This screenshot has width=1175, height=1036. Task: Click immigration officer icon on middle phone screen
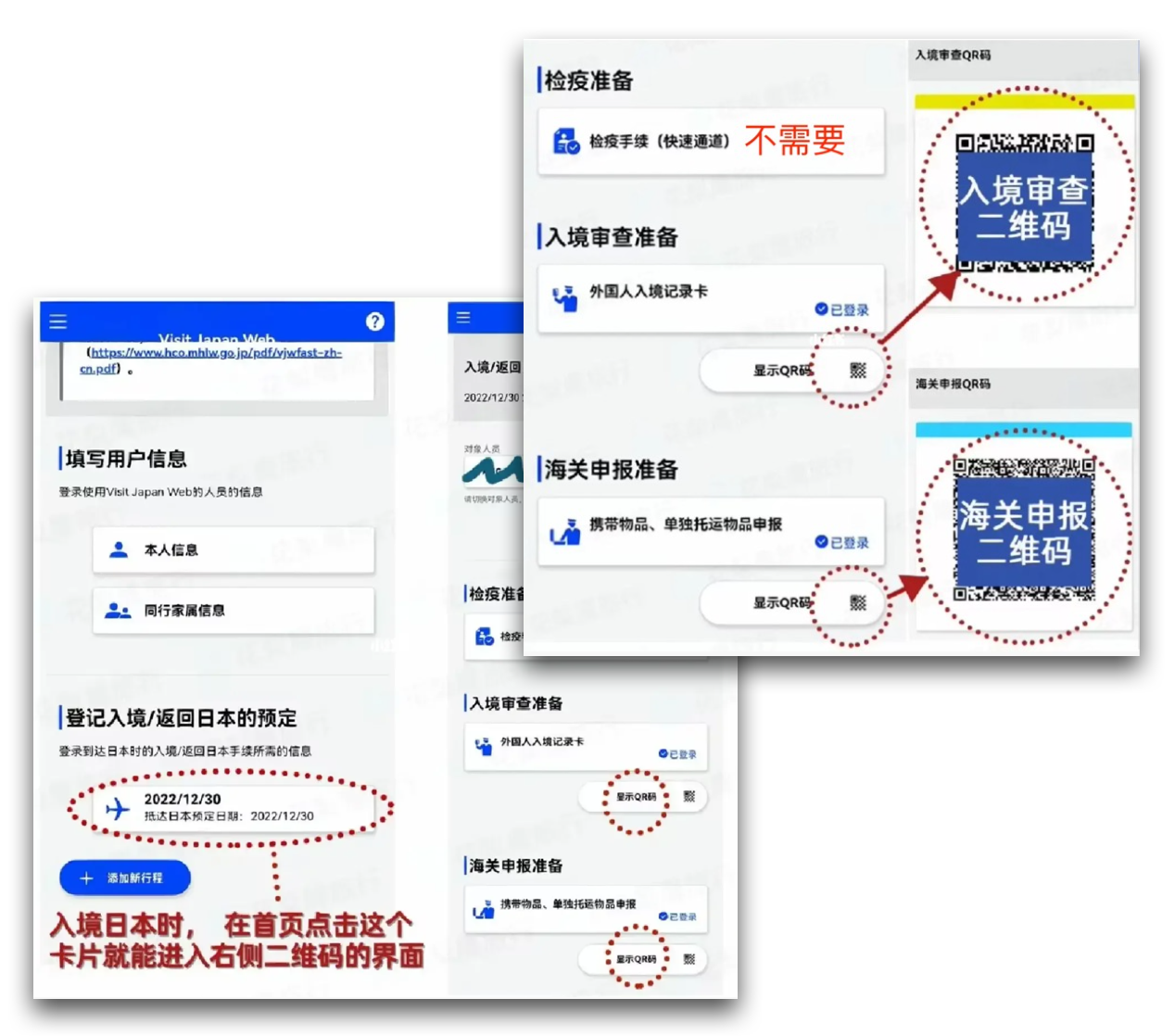pos(484,746)
